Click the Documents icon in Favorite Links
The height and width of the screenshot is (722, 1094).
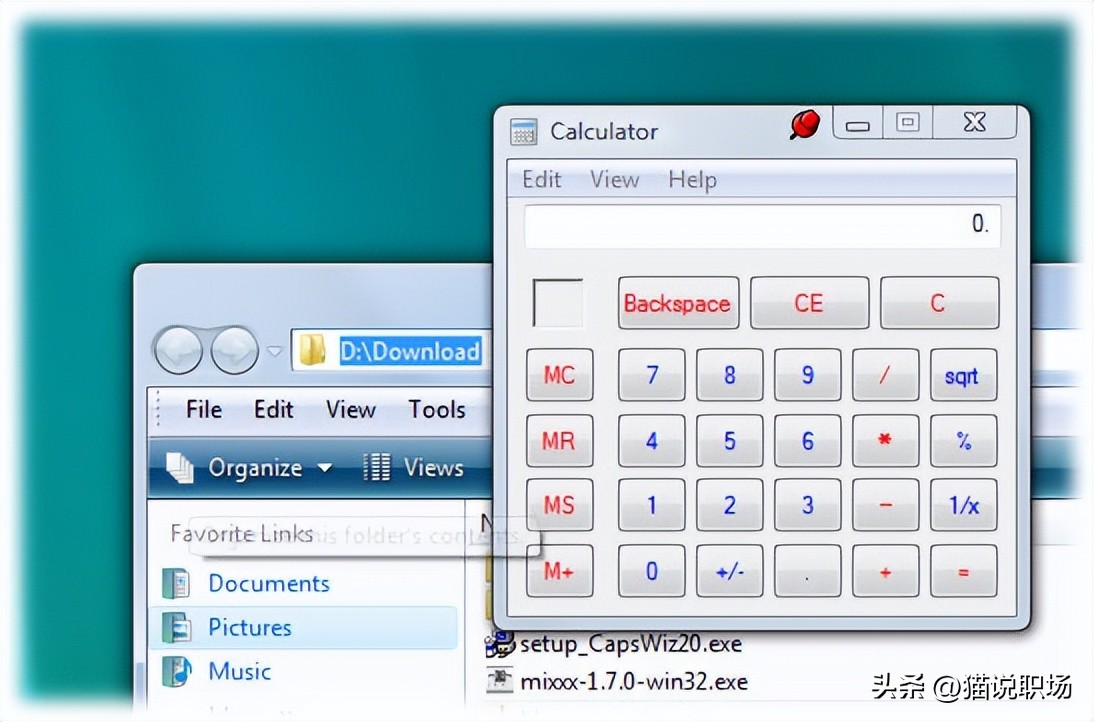coord(176,584)
